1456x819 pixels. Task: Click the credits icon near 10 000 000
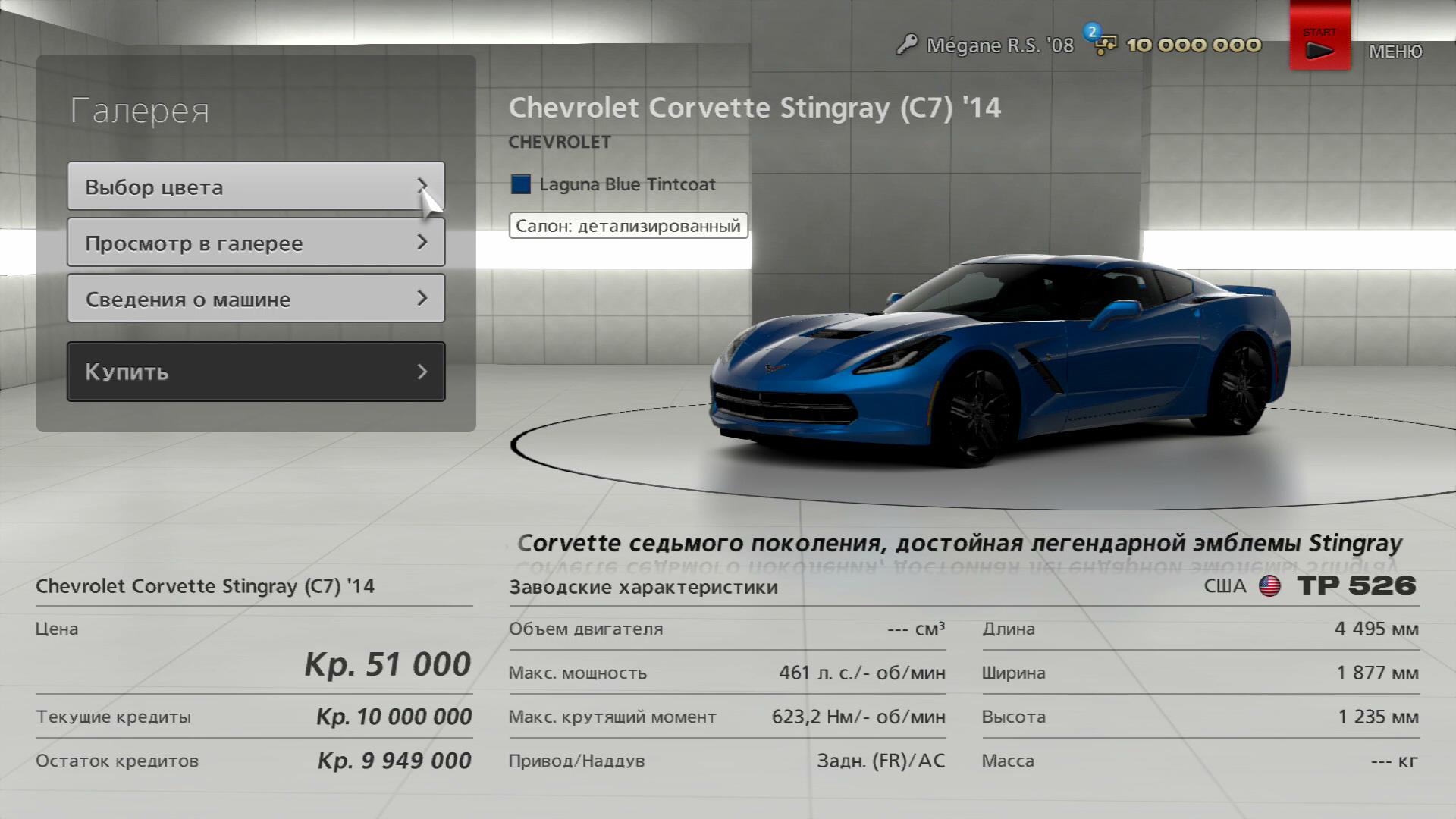[x=1106, y=47]
